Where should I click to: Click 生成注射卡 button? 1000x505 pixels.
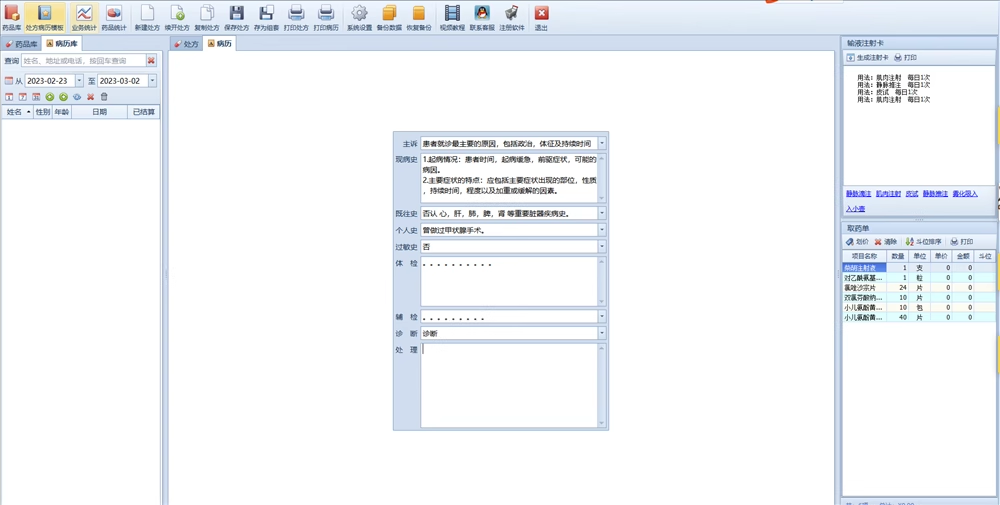[x=867, y=57]
